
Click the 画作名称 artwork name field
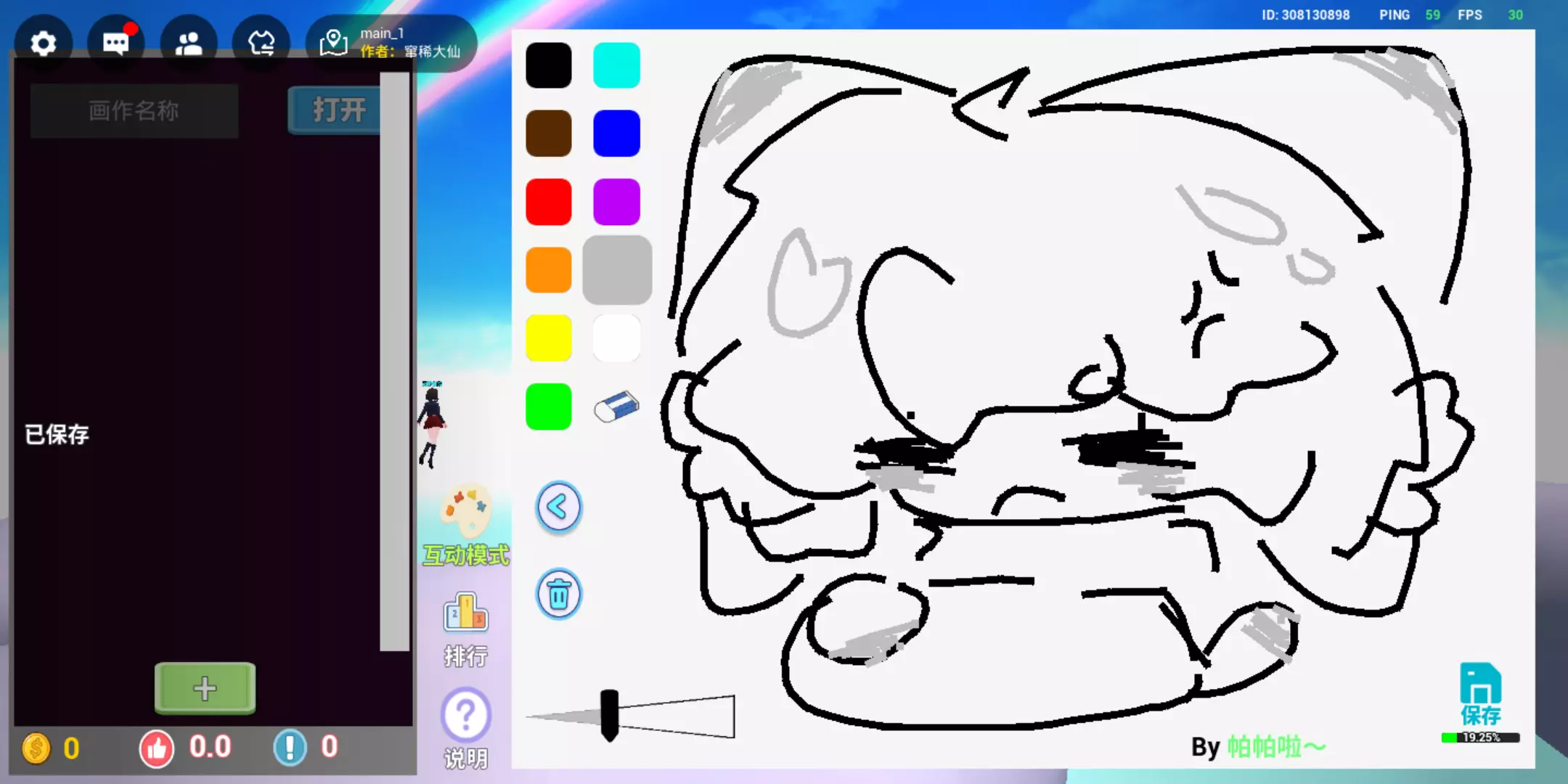point(134,111)
